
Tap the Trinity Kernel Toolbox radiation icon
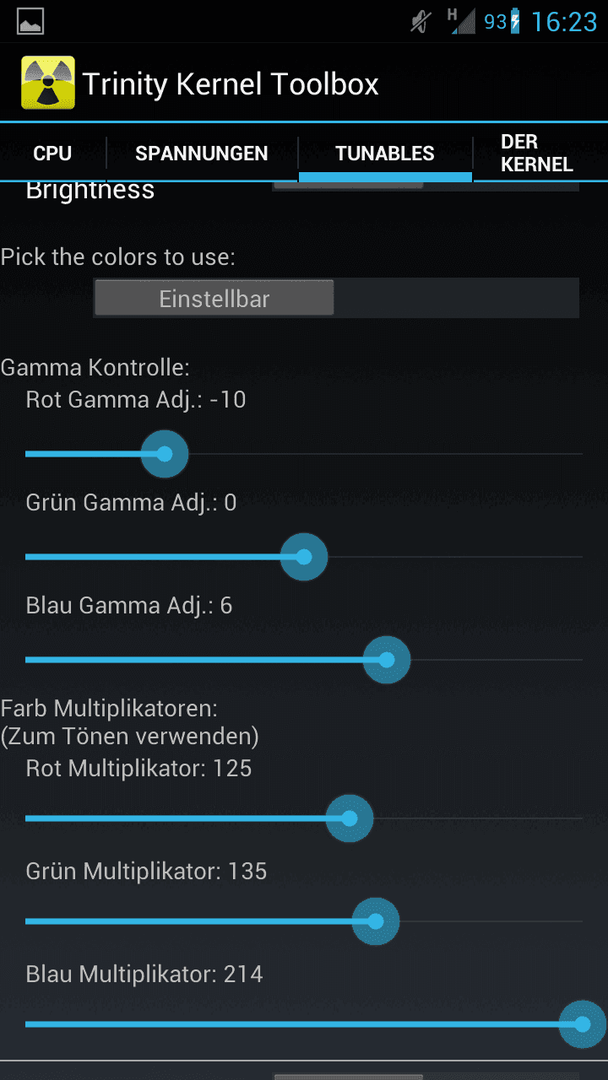48,83
